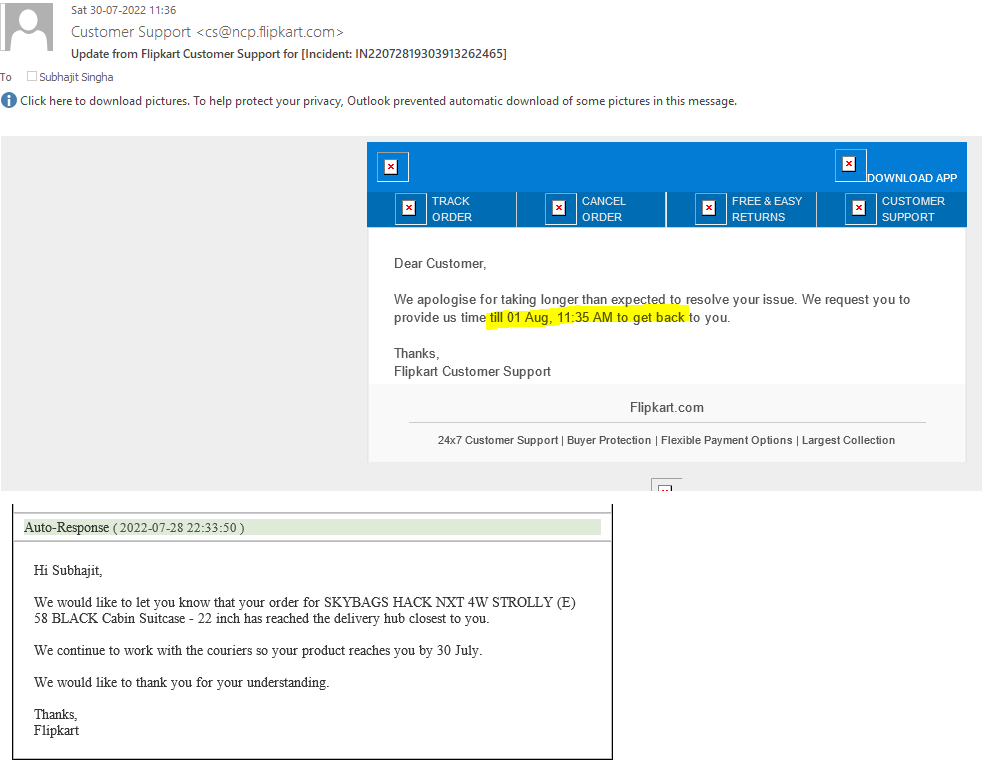Open the CANCEL ORDER link

point(603,209)
